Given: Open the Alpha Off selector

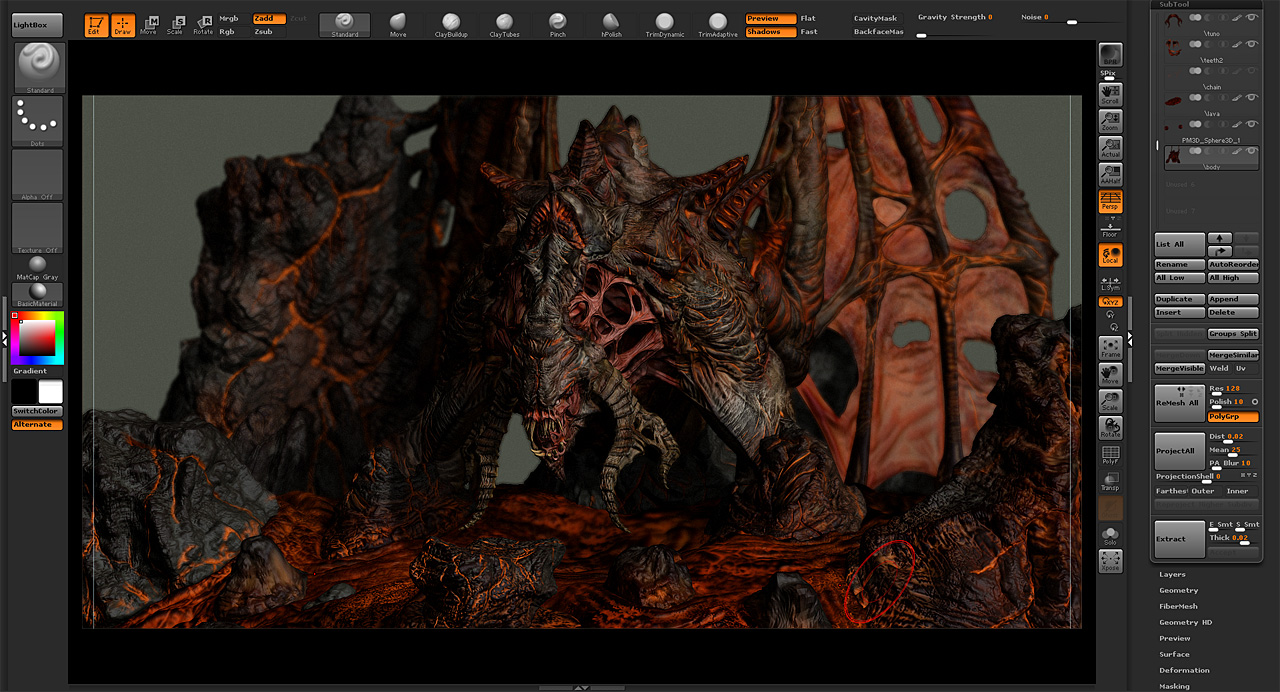Looking at the screenshot, I should [38, 175].
